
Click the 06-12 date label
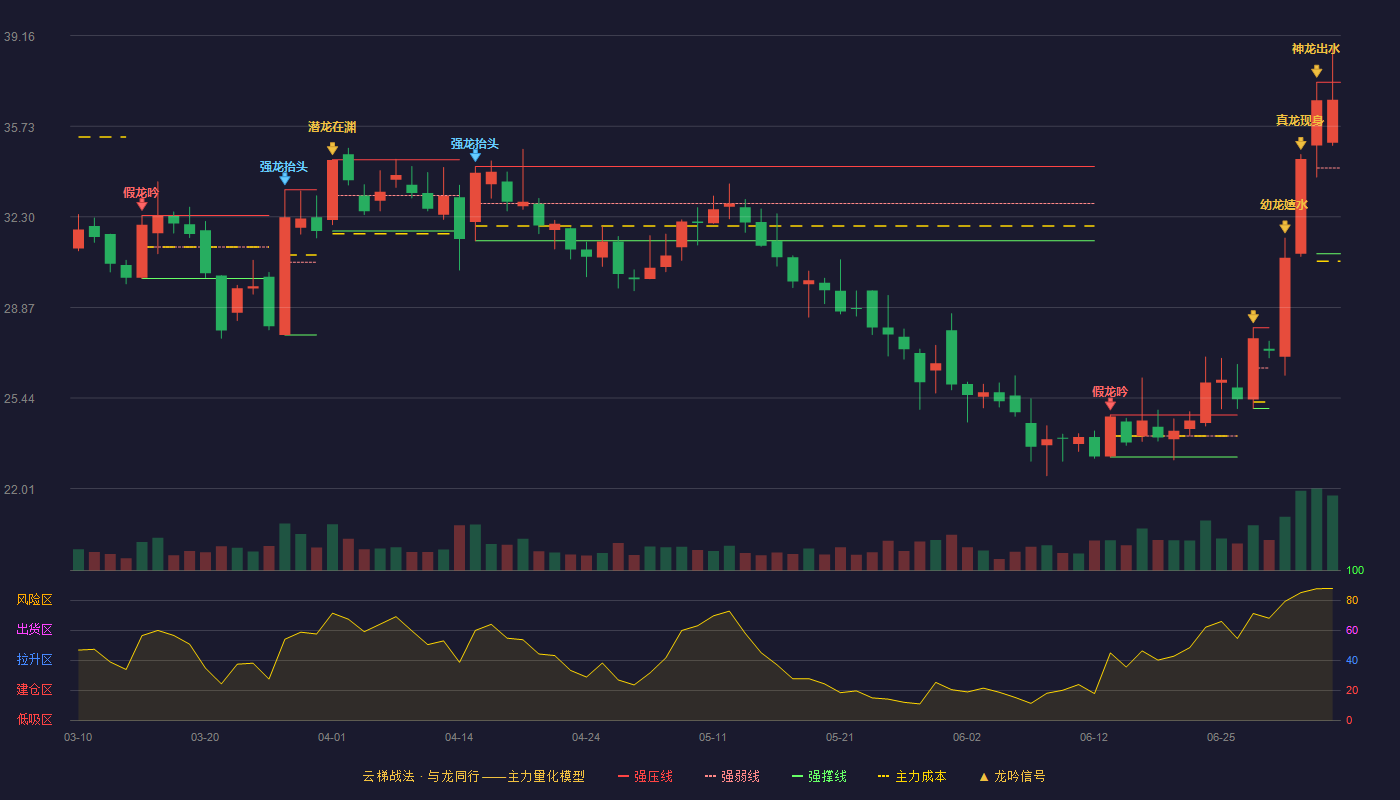[x=1094, y=737]
